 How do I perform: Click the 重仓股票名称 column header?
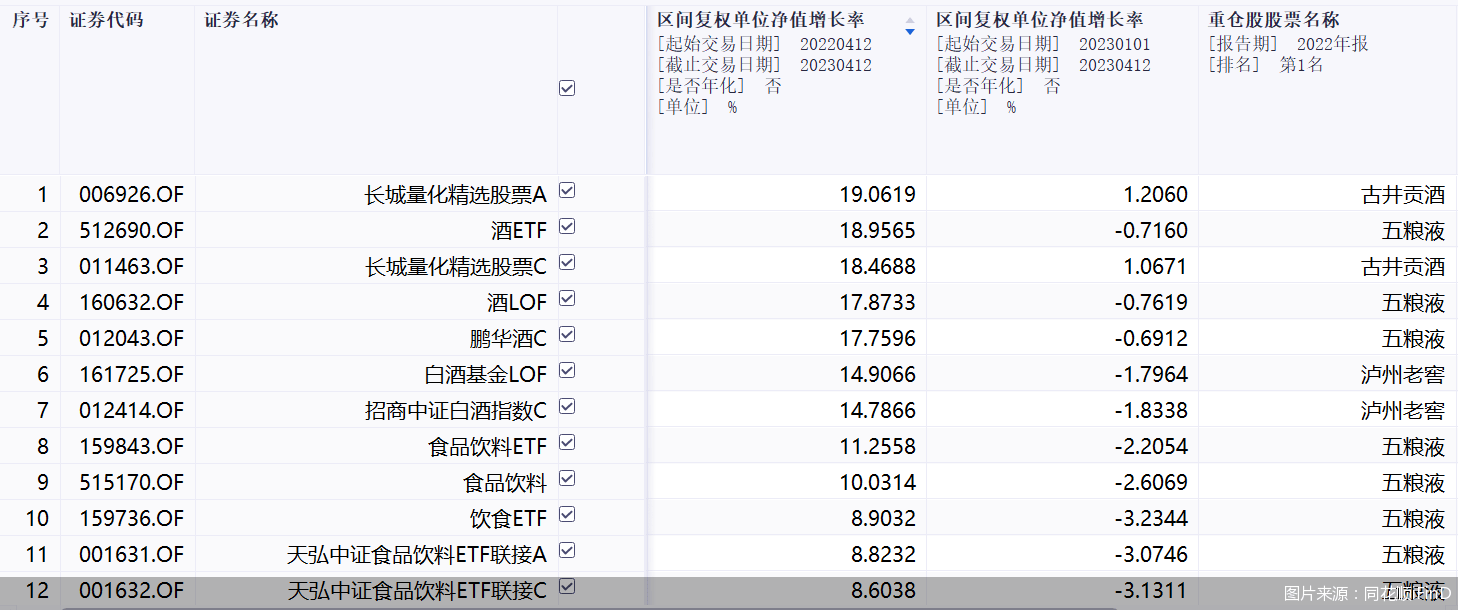pos(1273,20)
